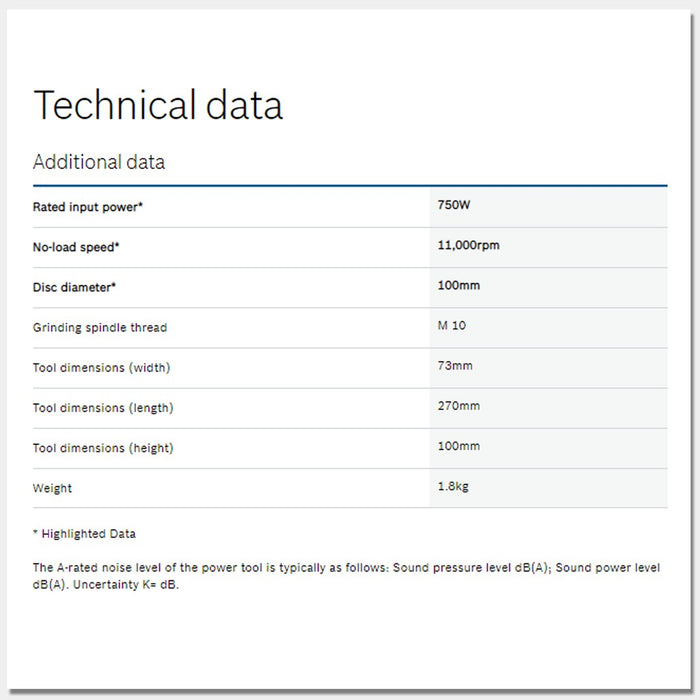Select the M 10 value

(x=452, y=326)
